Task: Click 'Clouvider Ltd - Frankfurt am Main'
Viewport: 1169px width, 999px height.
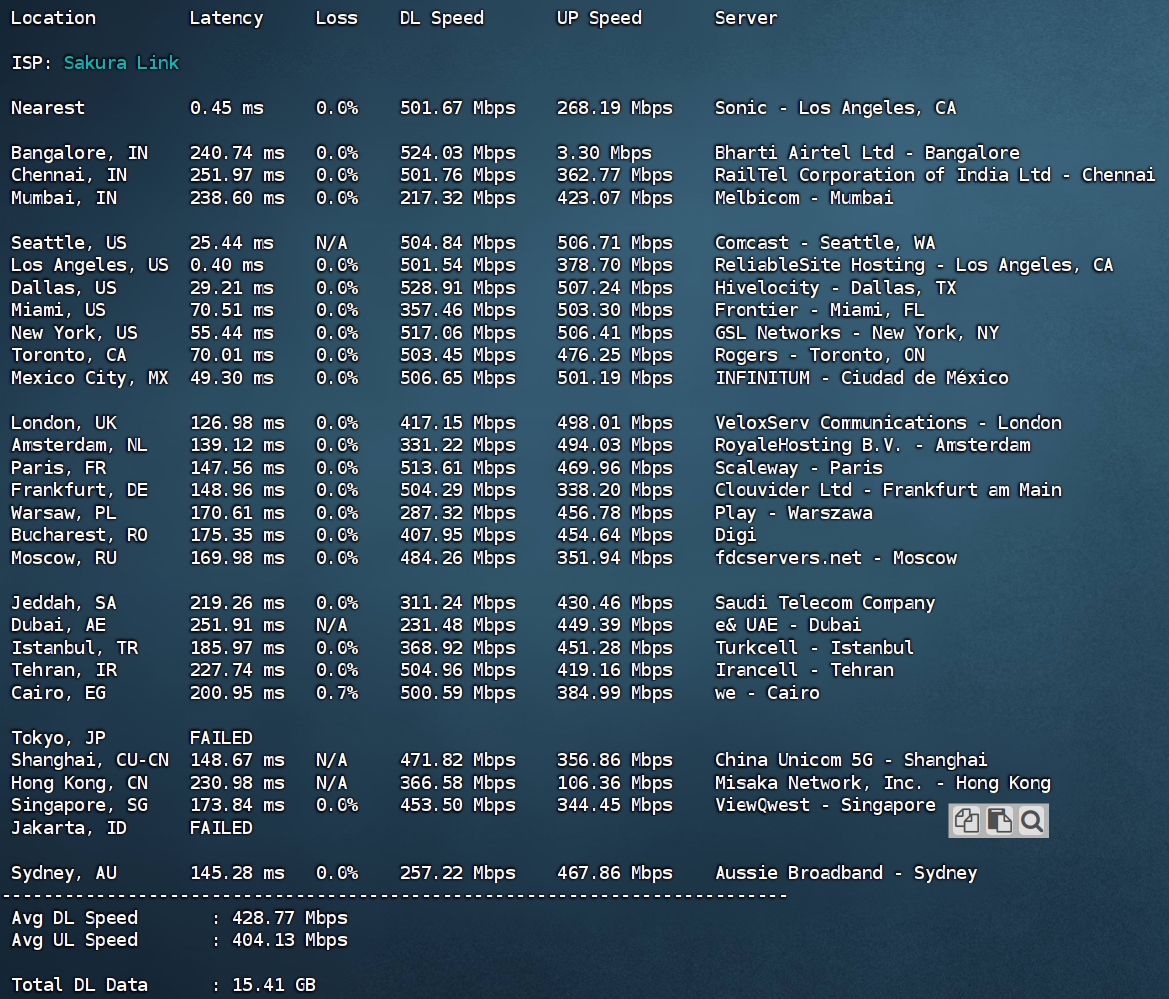Action: click(888, 490)
